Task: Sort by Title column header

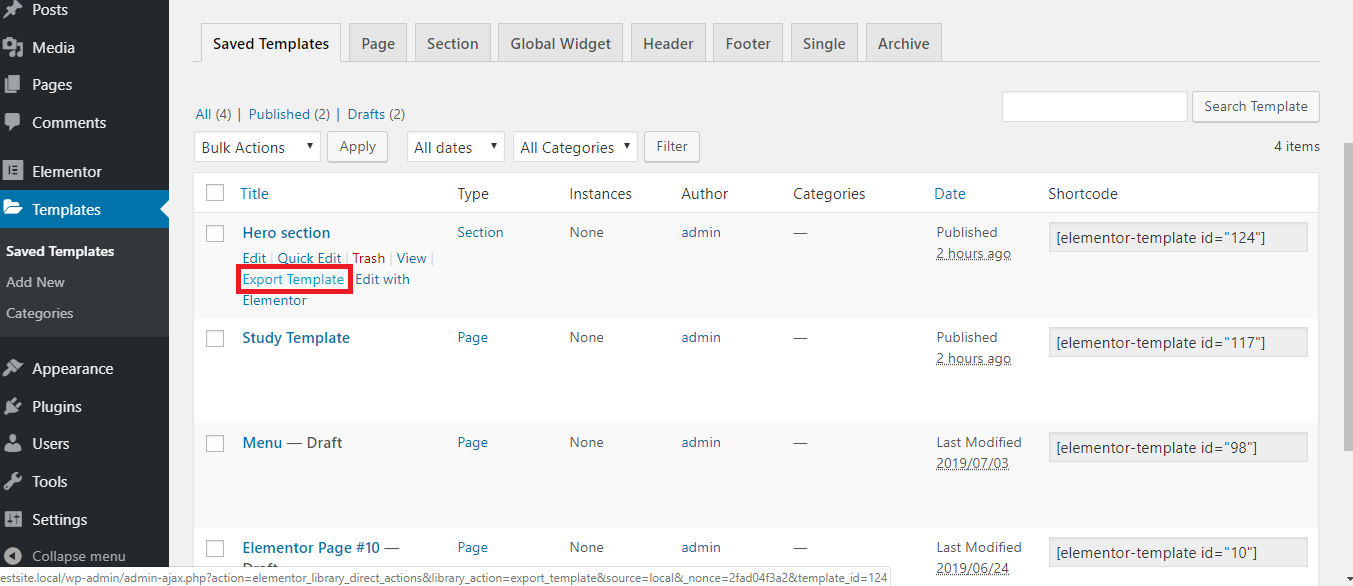Action: [254, 194]
